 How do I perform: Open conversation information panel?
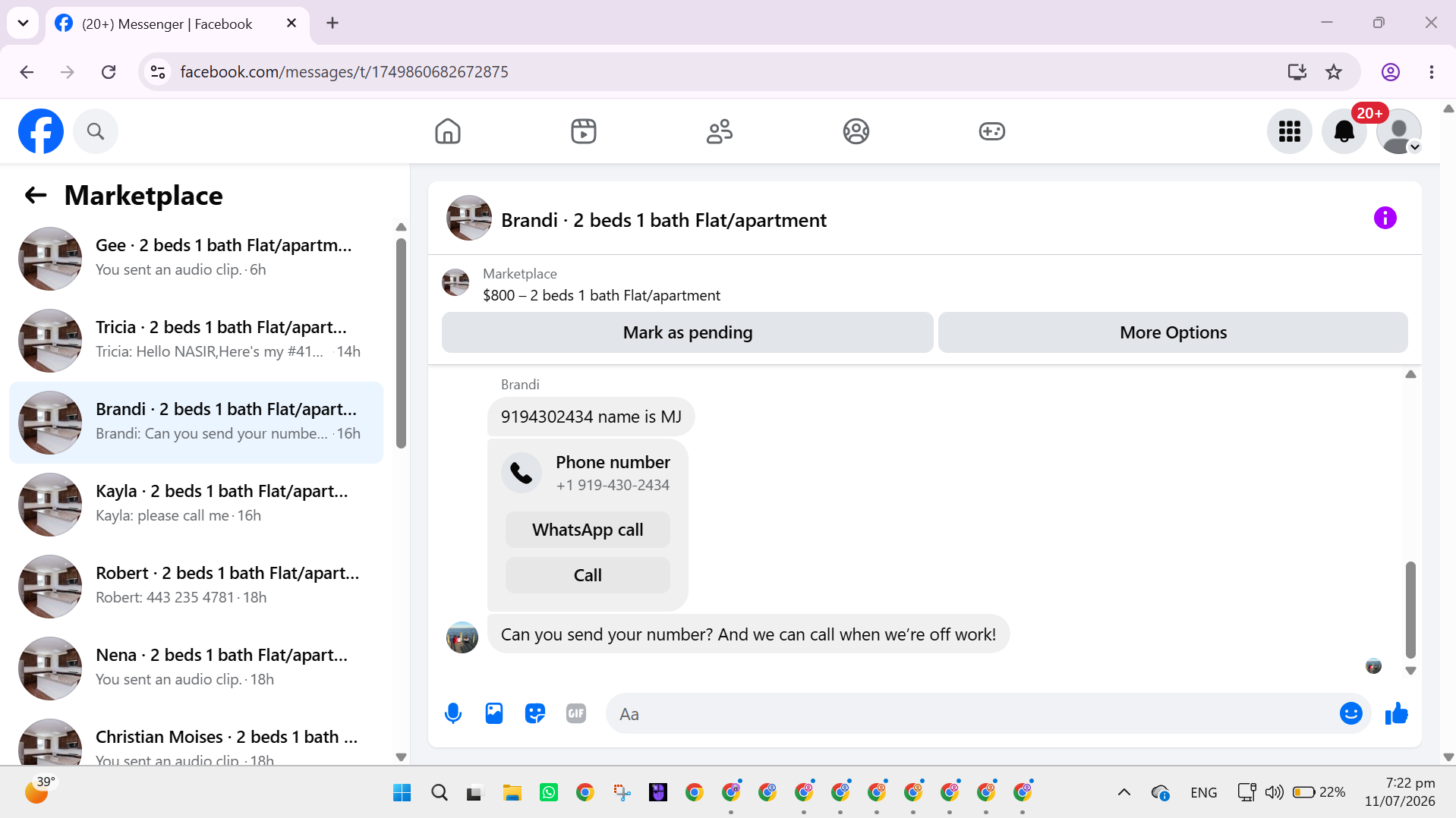point(1385,219)
